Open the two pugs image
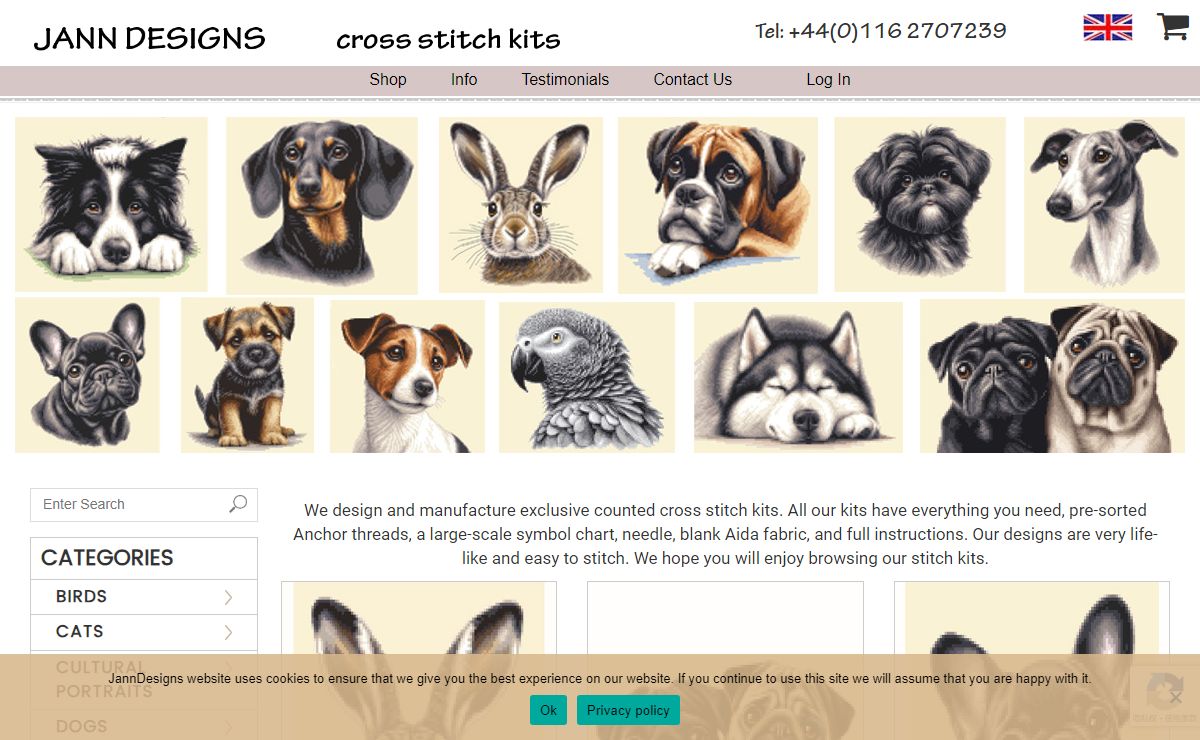This screenshot has height=740, width=1200. coord(1052,376)
